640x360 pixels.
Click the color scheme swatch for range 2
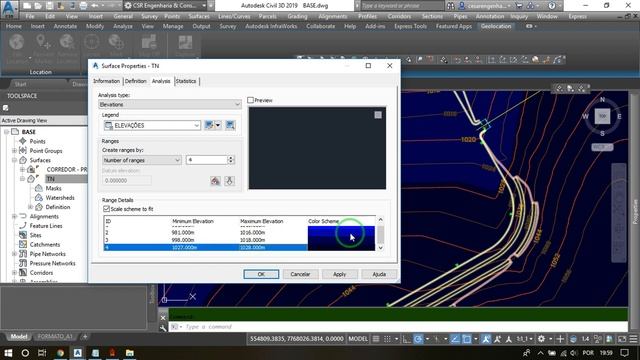pyautogui.click(x=341, y=232)
